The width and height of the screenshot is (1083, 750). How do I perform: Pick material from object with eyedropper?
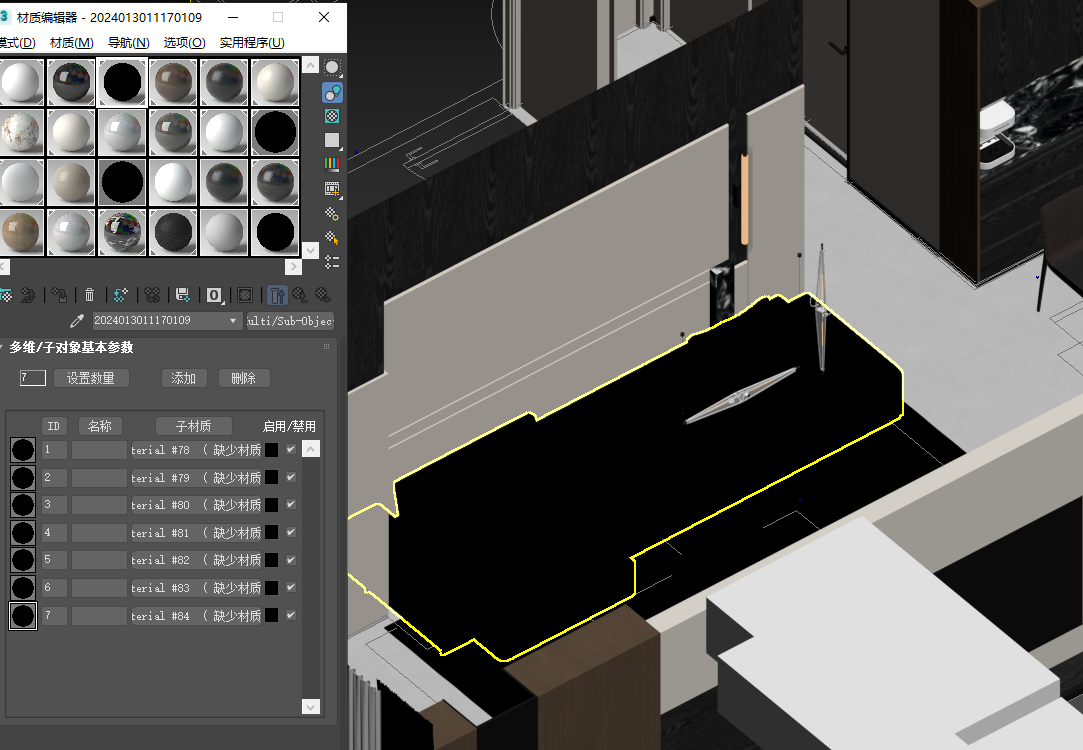[x=76, y=321]
